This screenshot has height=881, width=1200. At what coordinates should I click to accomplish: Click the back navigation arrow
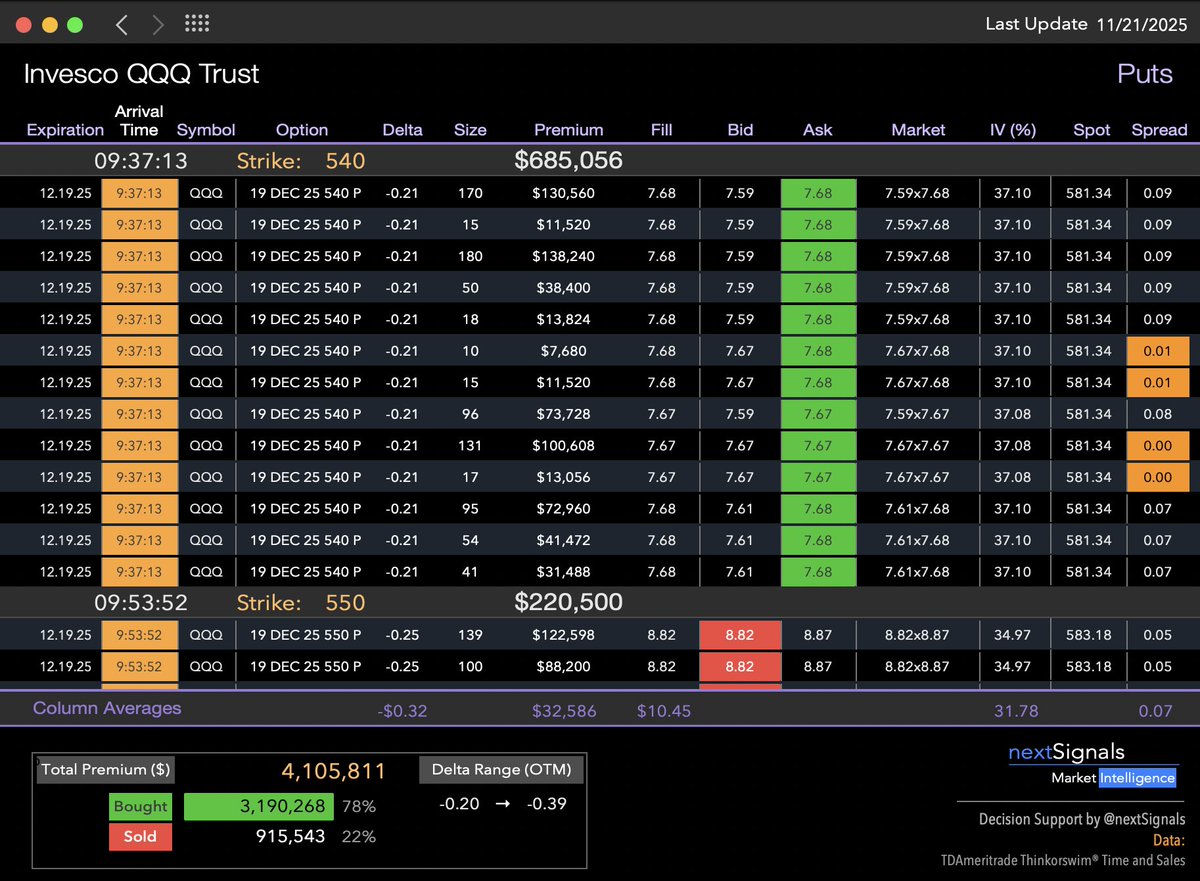click(x=120, y=23)
